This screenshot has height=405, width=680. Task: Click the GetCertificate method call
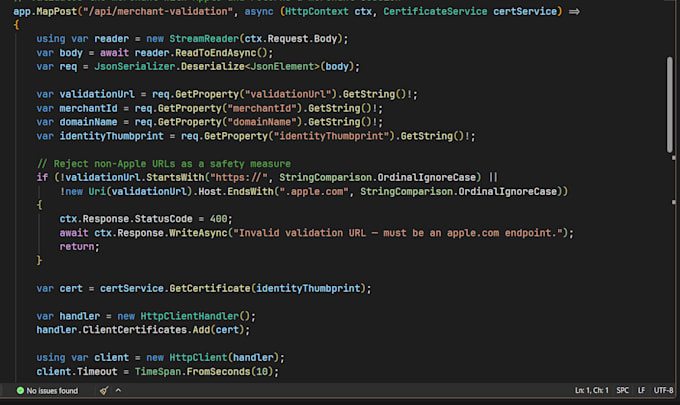[210, 288]
